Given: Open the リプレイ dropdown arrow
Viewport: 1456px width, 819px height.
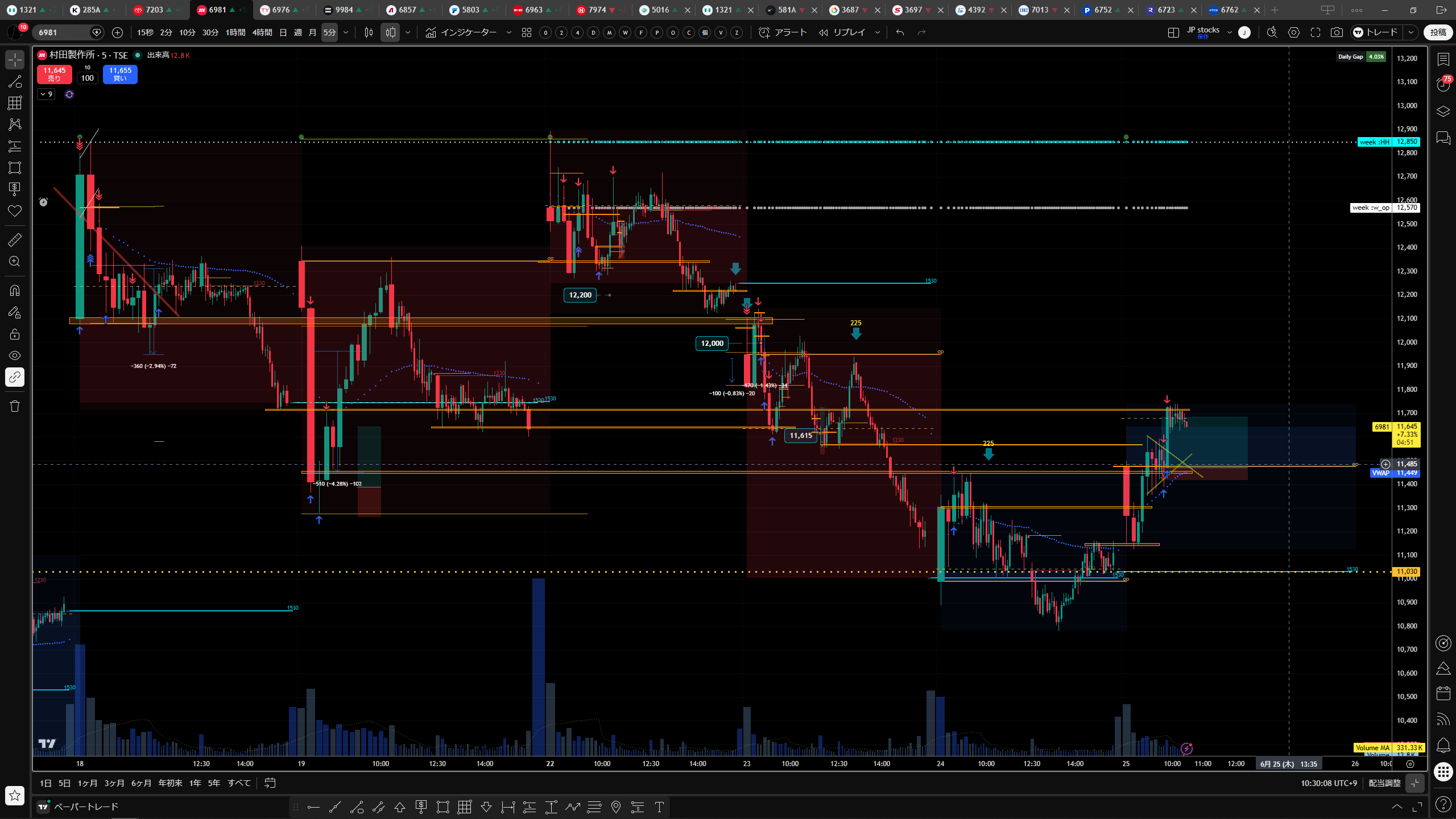Looking at the screenshot, I should (878, 32).
